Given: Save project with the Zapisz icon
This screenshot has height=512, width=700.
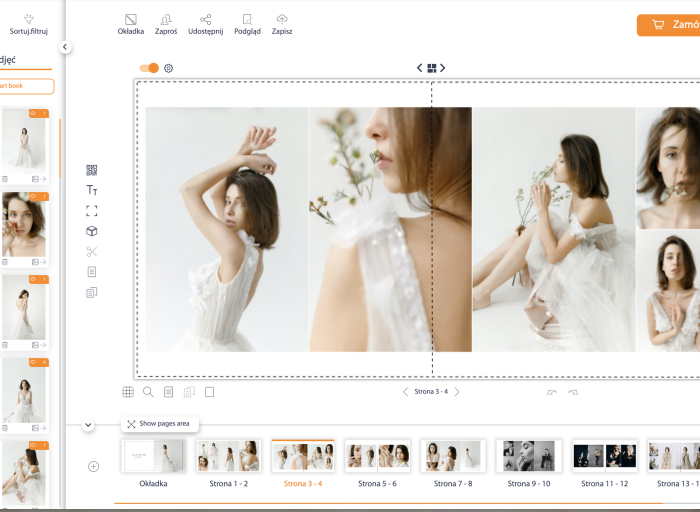Looking at the screenshot, I should (x=282, y=20).
